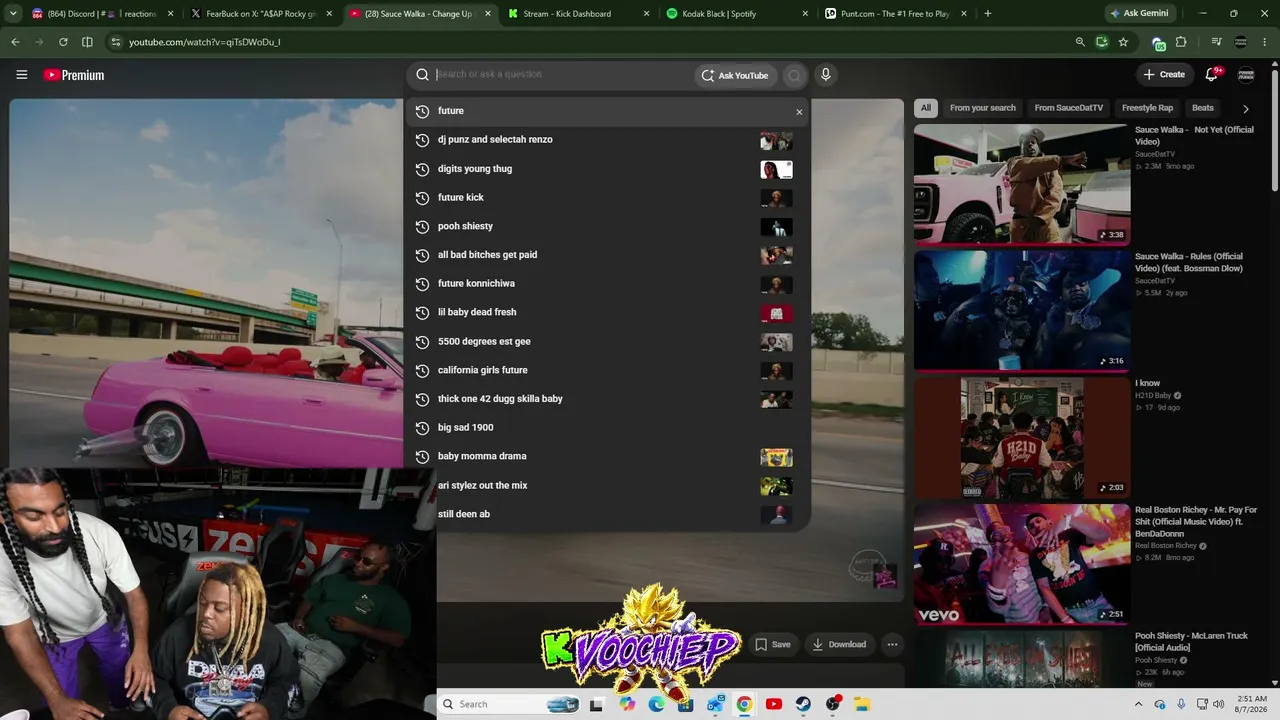Open more actions ellipsis below video
Viewport: 1280px width, 720px height.
(892, 645)
